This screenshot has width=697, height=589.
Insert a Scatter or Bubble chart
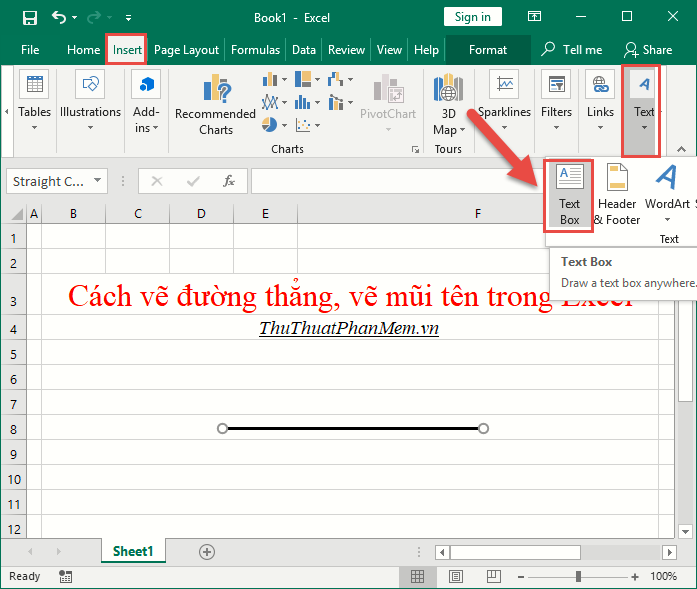307,125
